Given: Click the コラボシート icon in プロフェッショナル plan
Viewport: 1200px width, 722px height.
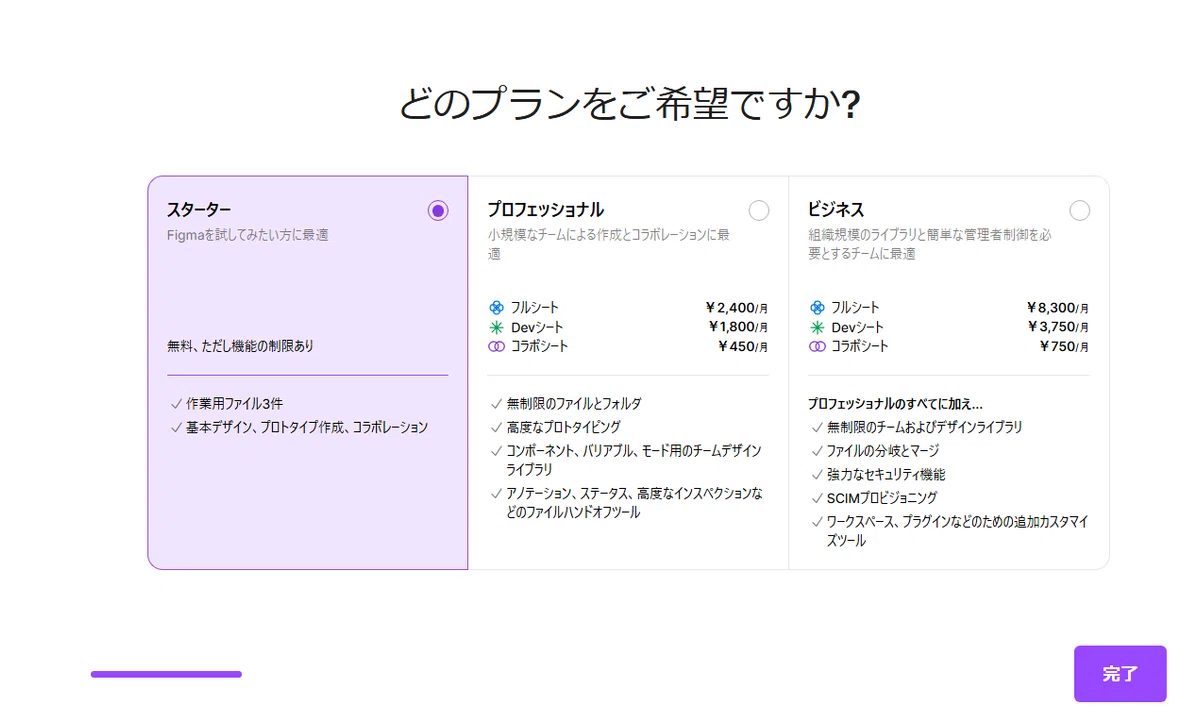Looking at the screenshot, I should tap(497, 346).
